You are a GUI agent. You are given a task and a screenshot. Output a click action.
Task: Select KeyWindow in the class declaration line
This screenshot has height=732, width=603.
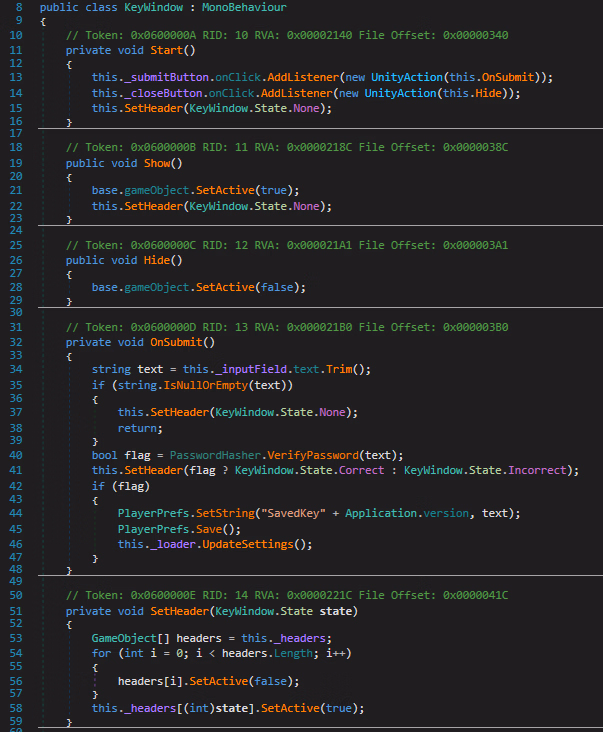[x=154, y=7]
